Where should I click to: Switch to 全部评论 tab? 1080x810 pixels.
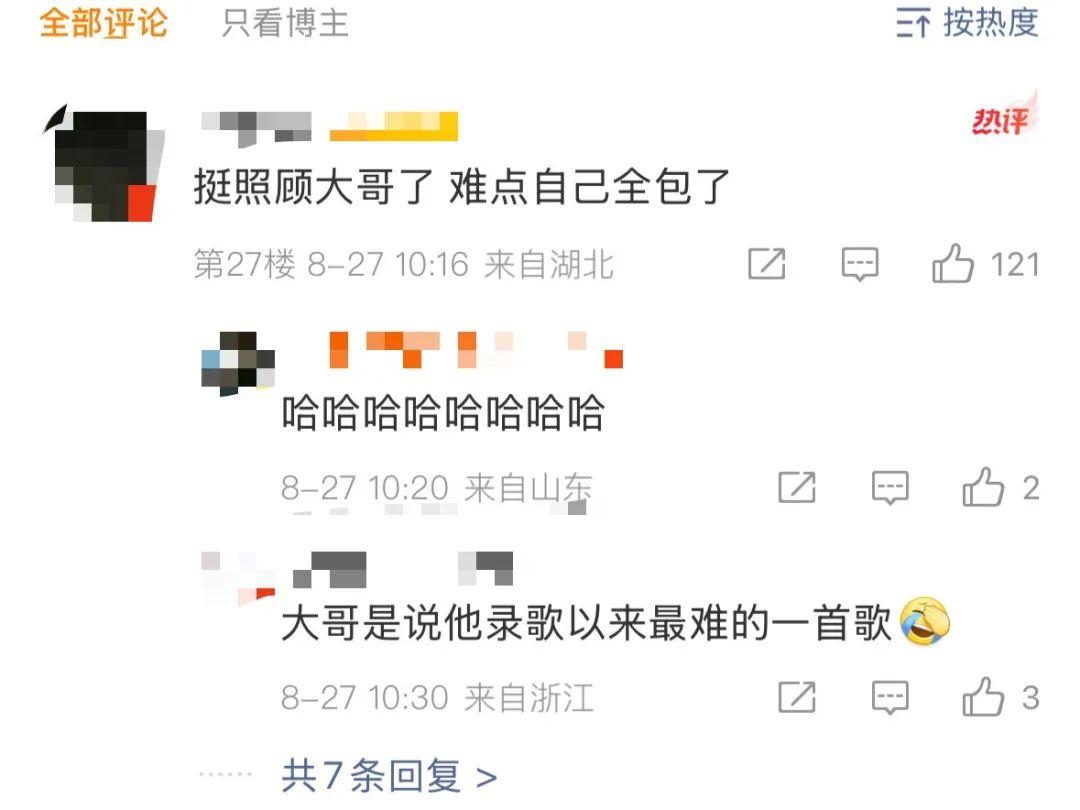pyautogui.click(x=103, y=23)
